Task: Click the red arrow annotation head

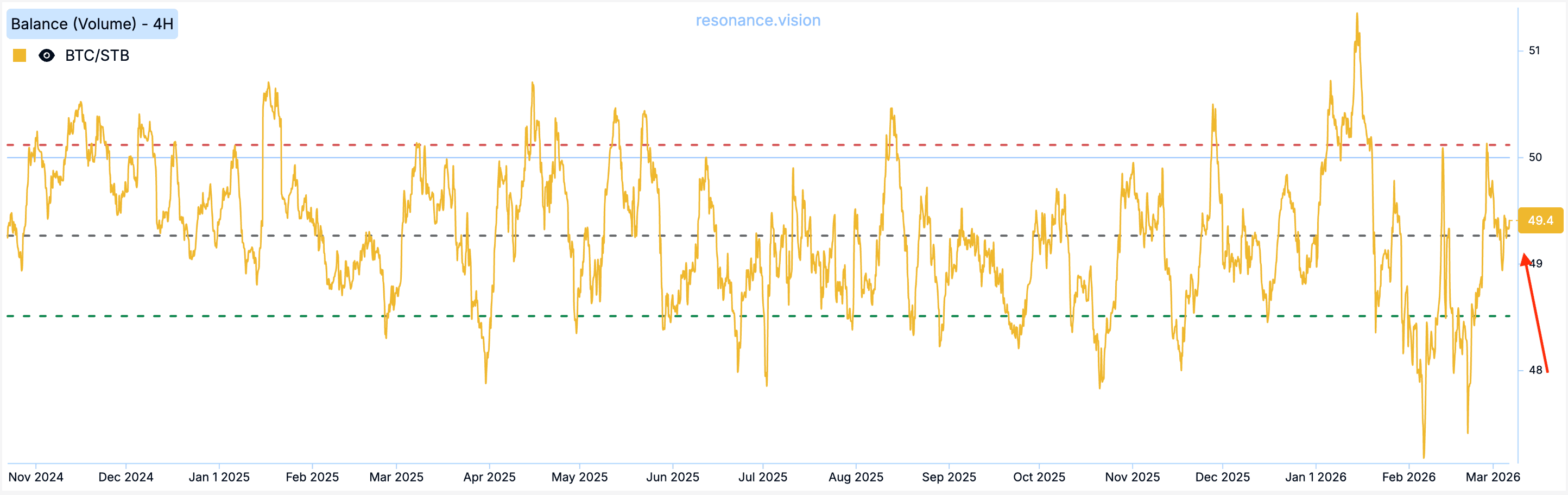Action: (x=1526, y=259)
